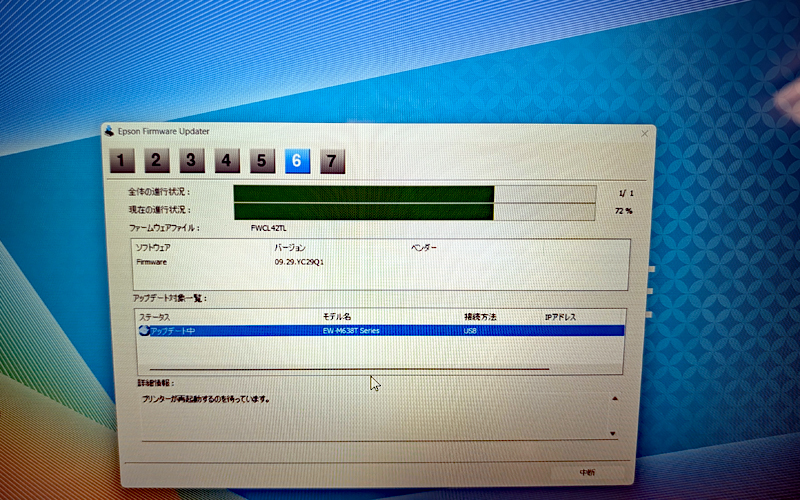Click the アップデート対象一覧 label

(x=170, y=298)
